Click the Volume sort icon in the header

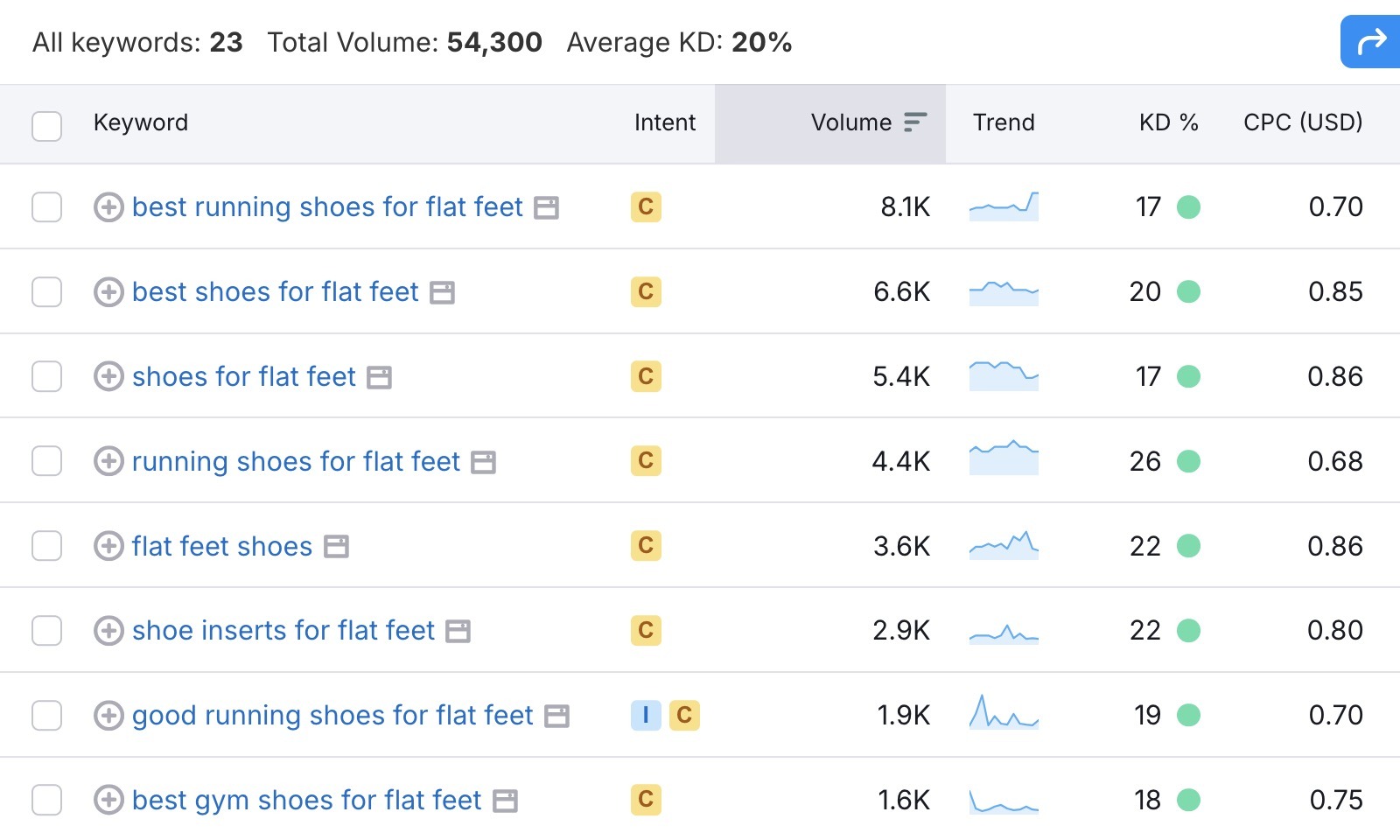[x=913, y=122]
